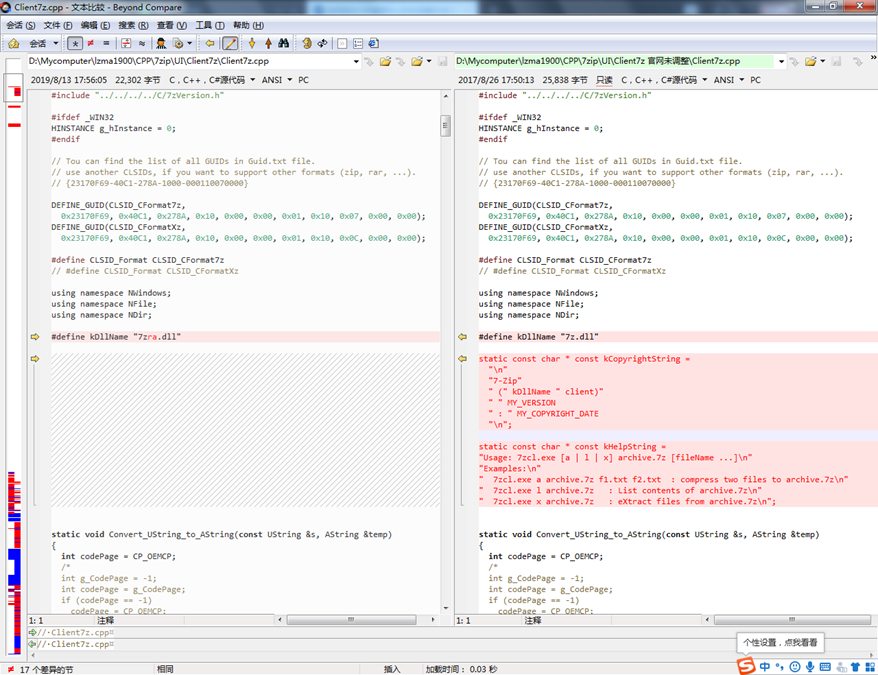The width and height of the screenshot is (878, 675).
Task: Toggle Sogou punctuation mode icon
Action: tap(779, 667)
